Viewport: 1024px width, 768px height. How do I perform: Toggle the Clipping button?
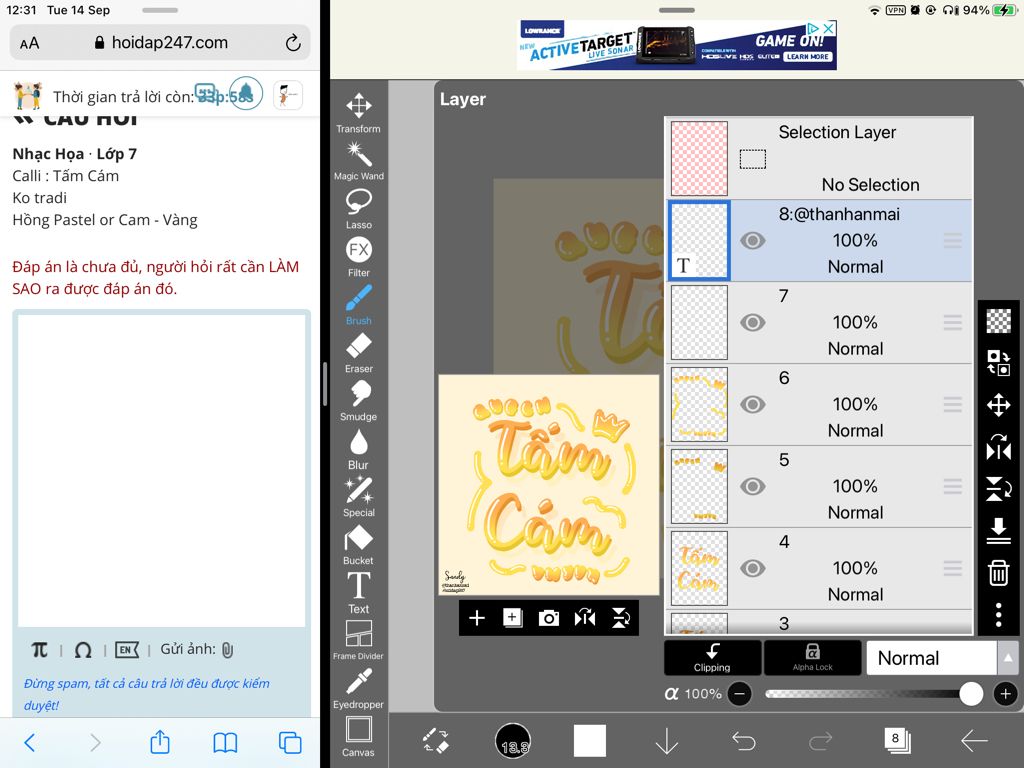coord(712,658)
